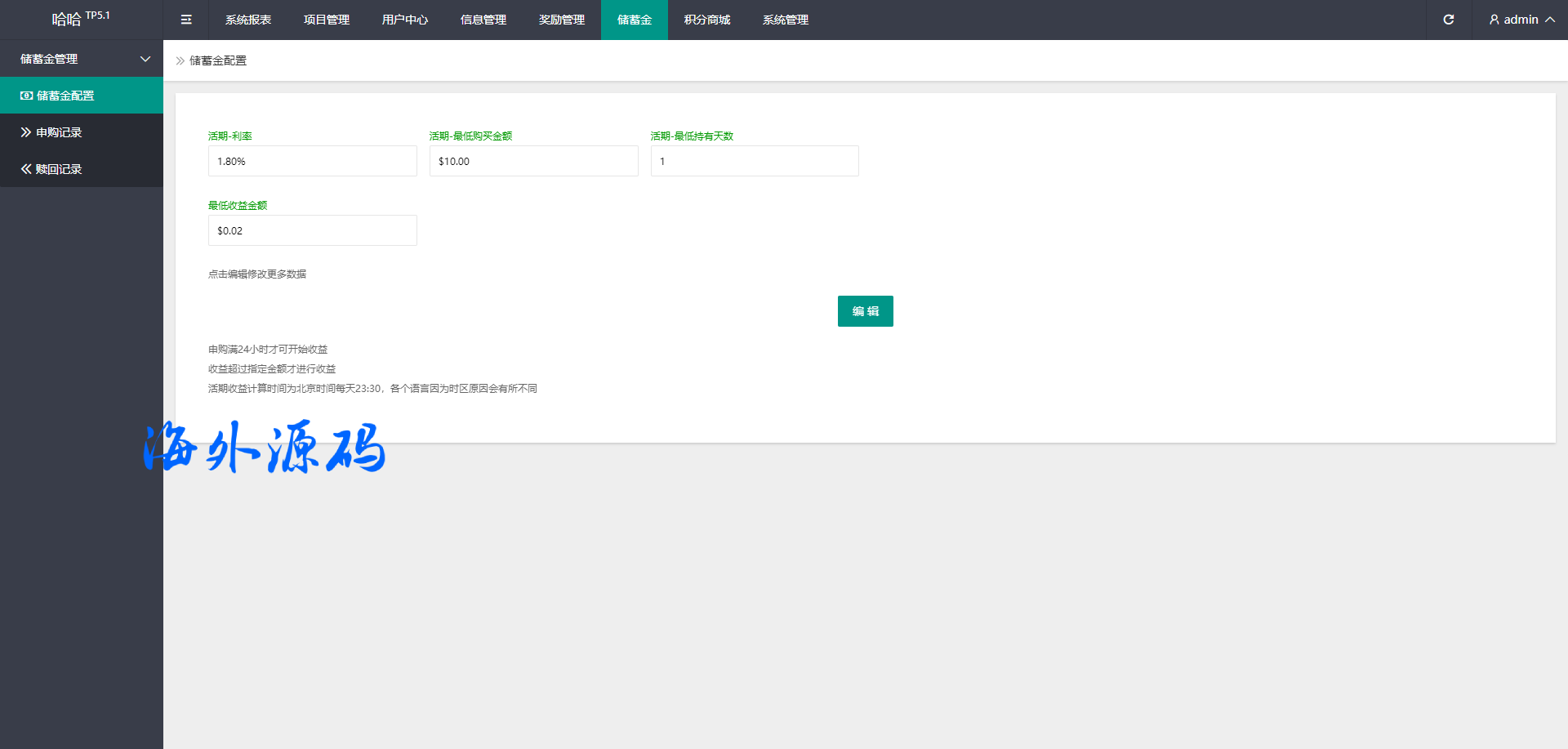The height and width of the screenshot is (749, 1568).
Task: Click the breadcrumb double-chevron icon
Action: pyautogui.click(x=180, y=60)
